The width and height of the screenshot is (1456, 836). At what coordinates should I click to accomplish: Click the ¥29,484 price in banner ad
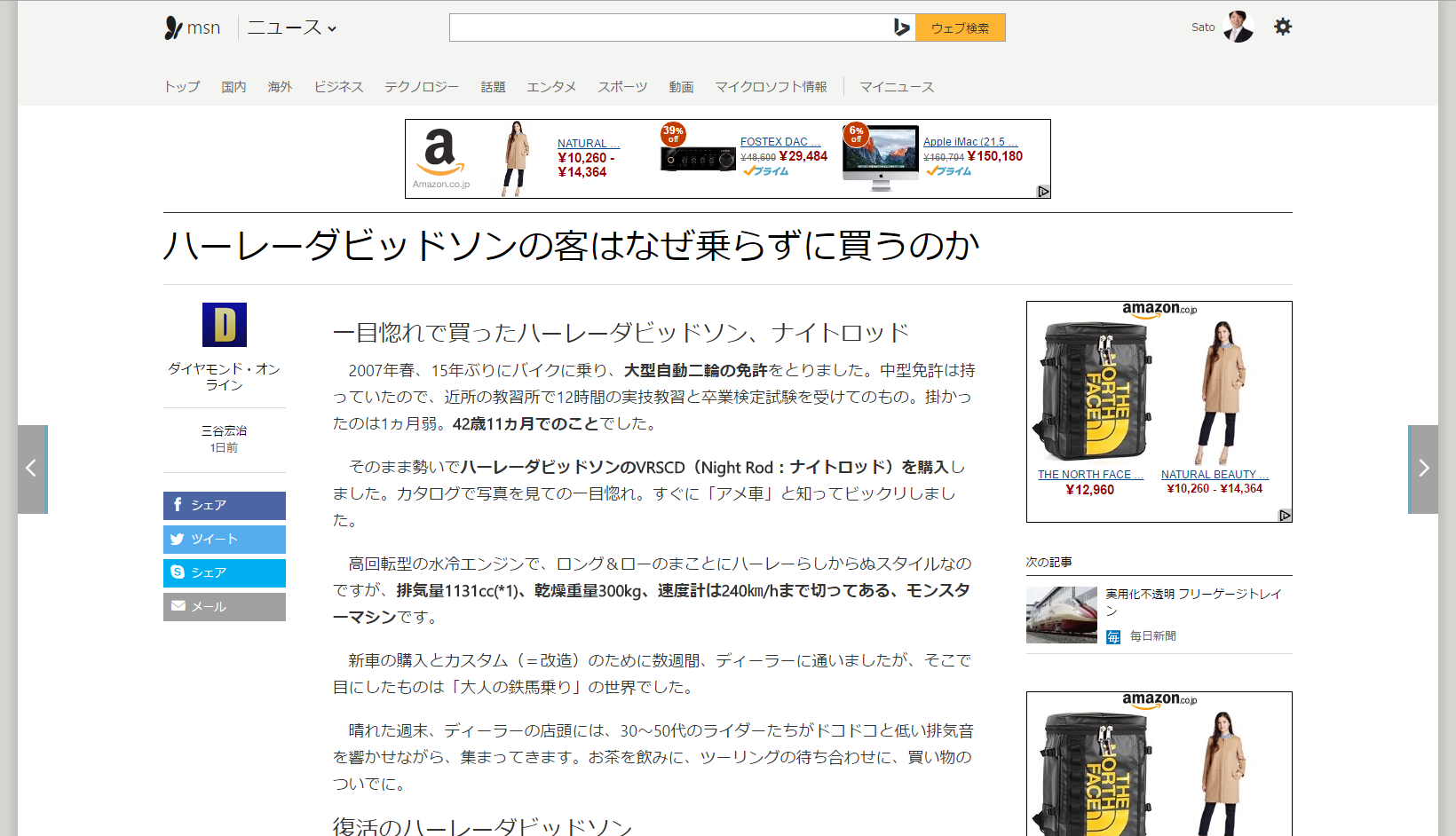tap(803, 156)
